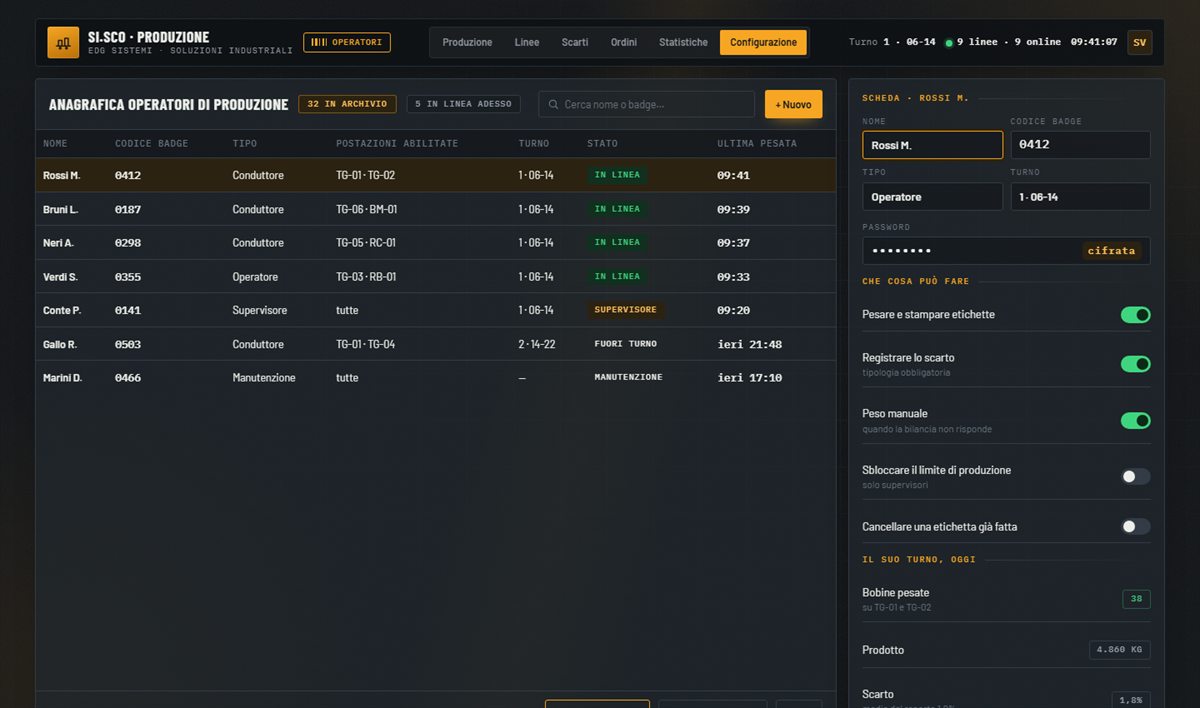Open the Linee tab
Screen dimensions: 1200x708
coord(527,42)
